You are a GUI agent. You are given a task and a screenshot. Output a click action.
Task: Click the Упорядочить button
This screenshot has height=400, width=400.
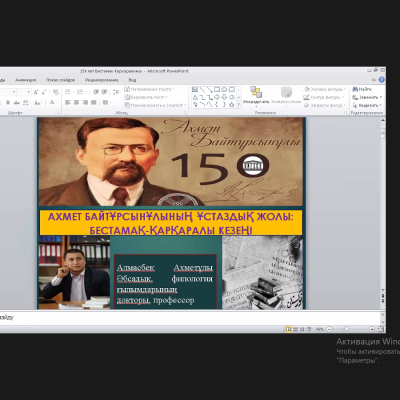click(x=256, y=96)
